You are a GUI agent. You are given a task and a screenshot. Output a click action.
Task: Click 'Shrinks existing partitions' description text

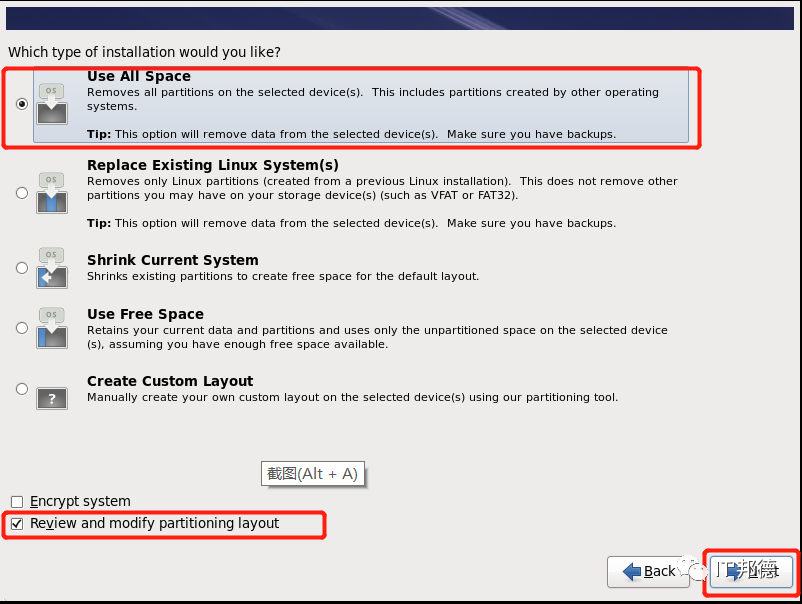pos(283,277)
